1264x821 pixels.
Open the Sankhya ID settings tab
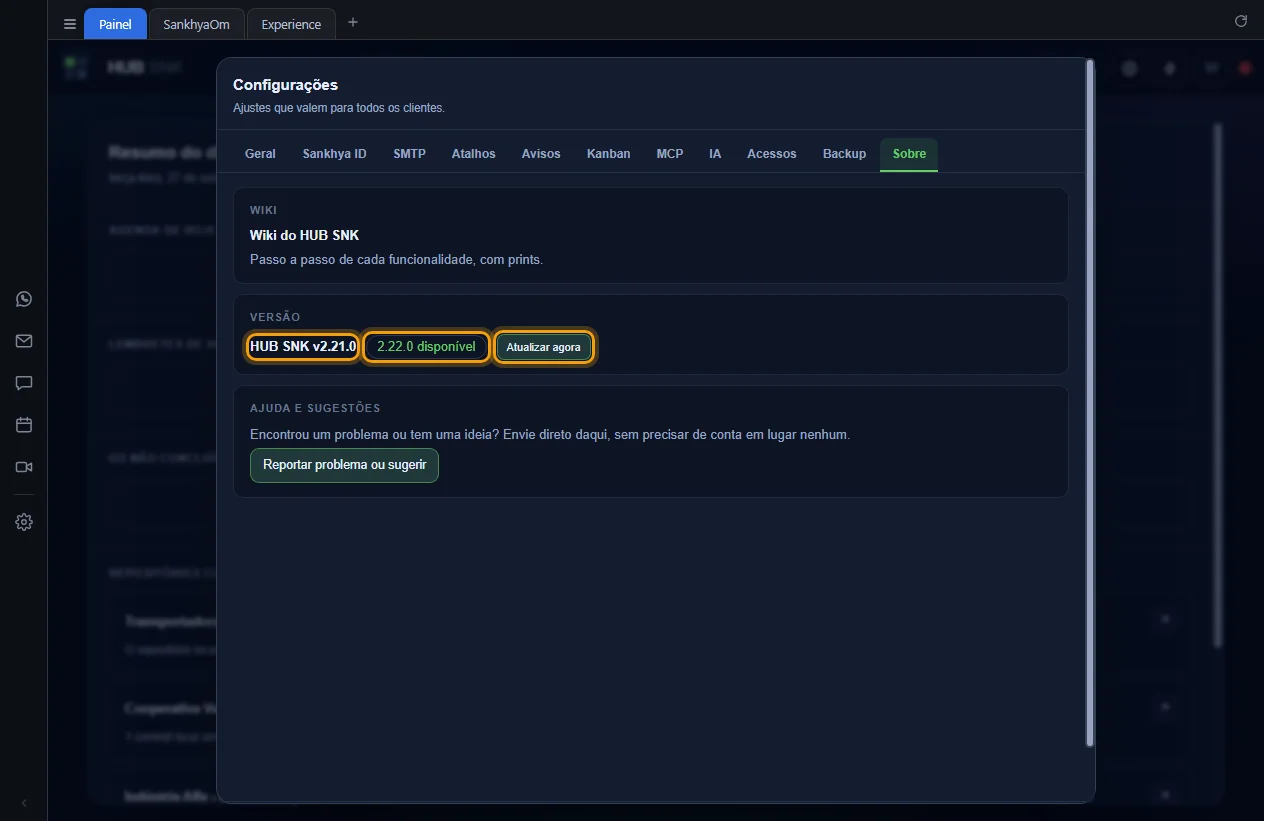[x=334, y=154]
